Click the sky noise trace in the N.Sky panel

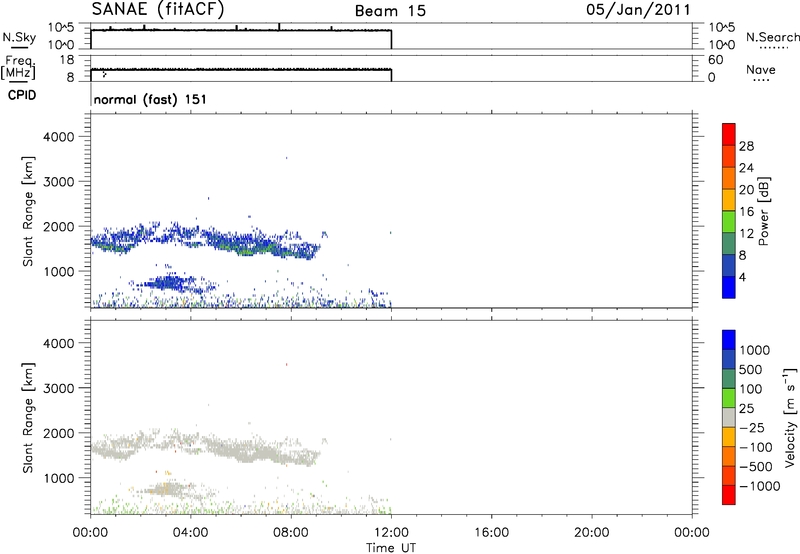tap(241, 30)
